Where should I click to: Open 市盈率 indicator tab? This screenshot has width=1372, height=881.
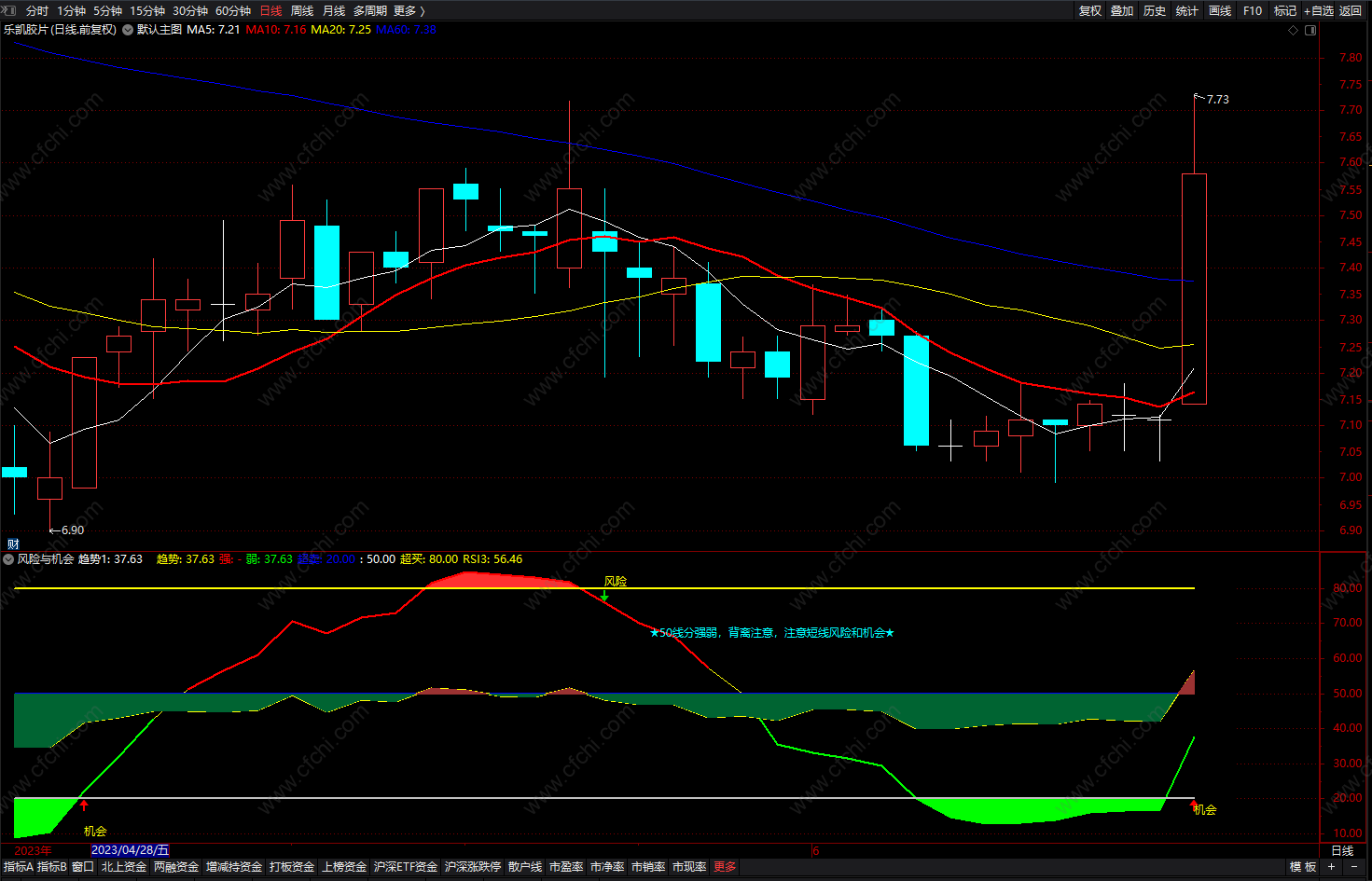pos(566,867)
